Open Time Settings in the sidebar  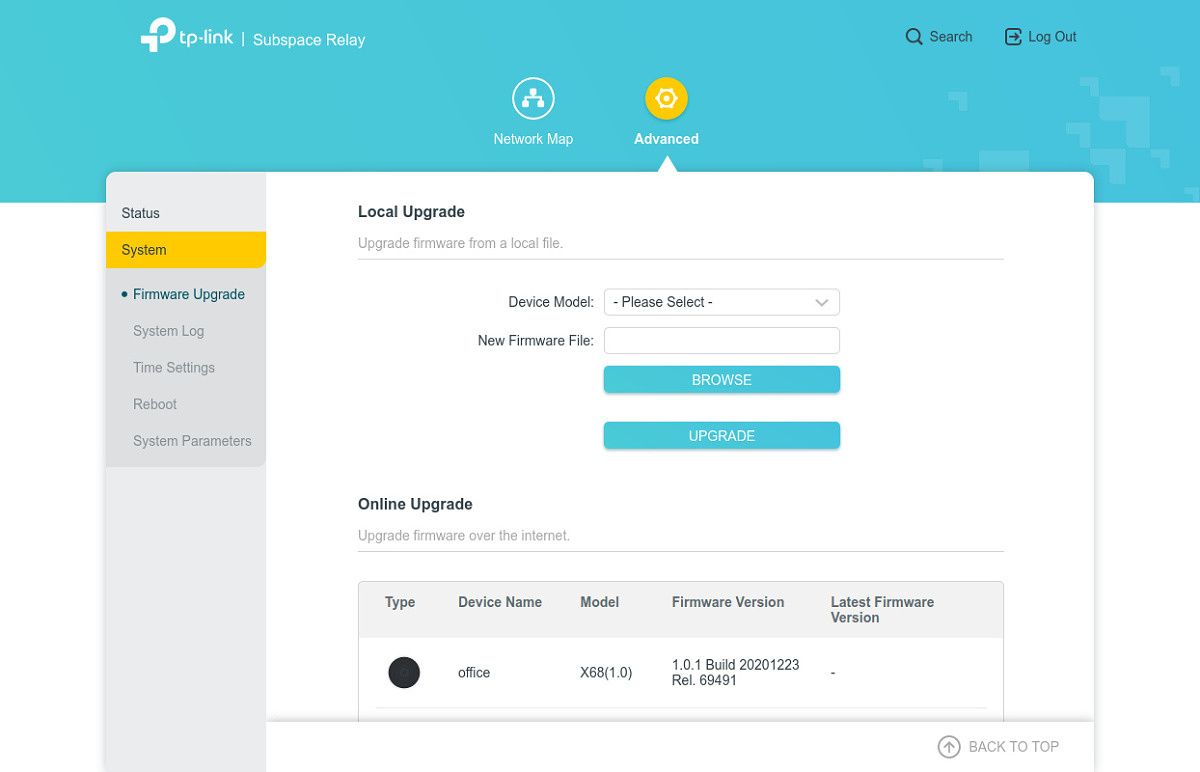[174, 368]
